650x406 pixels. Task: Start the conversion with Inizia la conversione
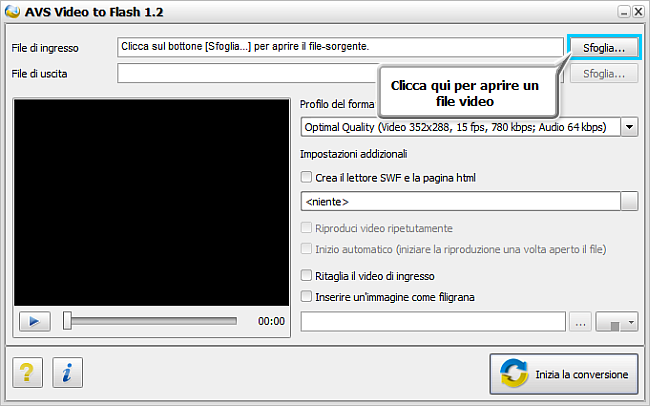(564, 374)
